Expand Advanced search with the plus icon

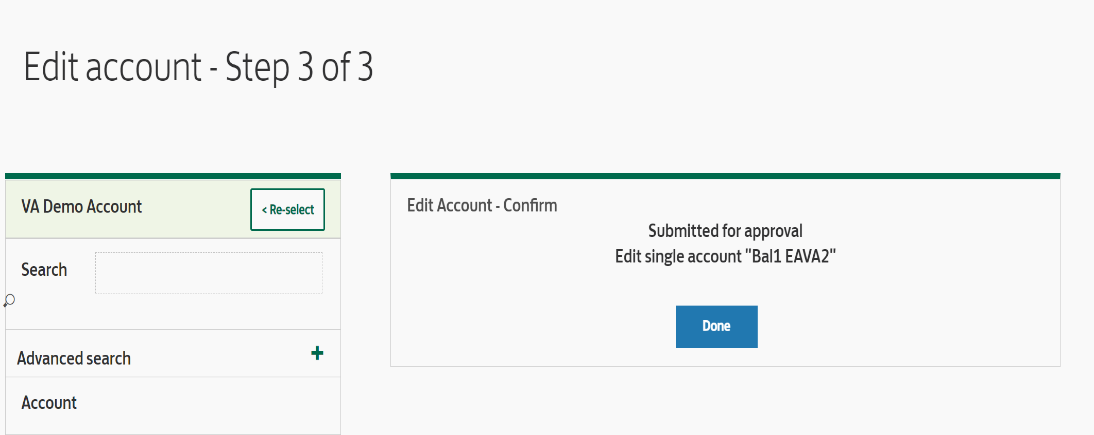click(317, 353)
